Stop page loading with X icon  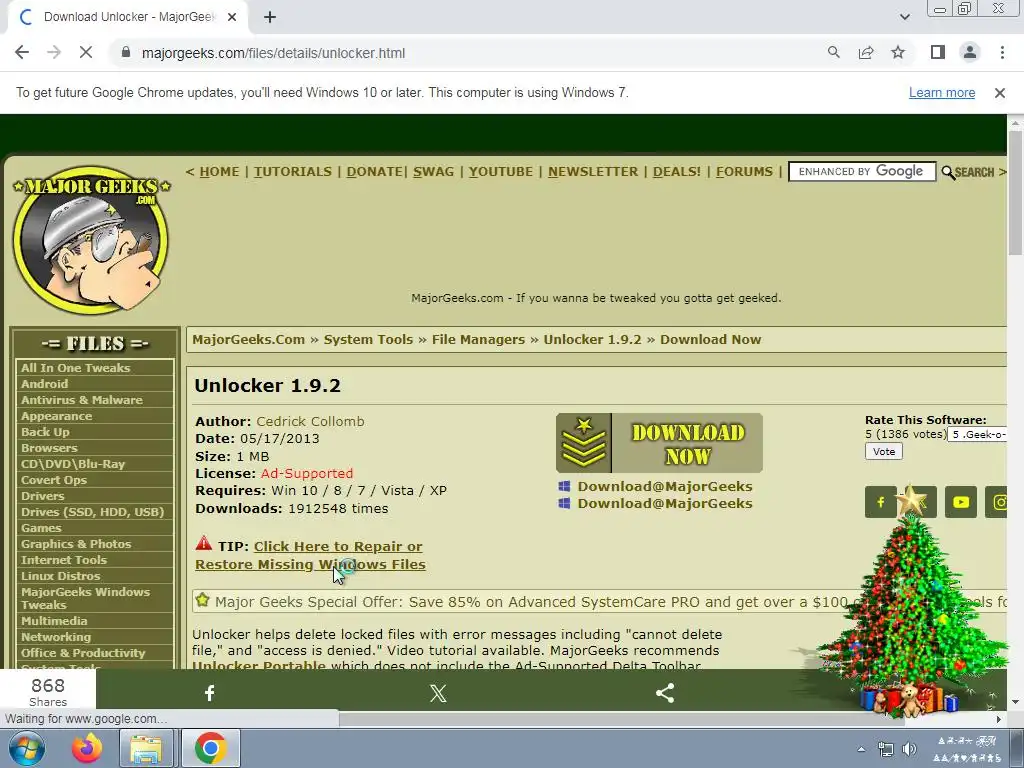point(86,53)
